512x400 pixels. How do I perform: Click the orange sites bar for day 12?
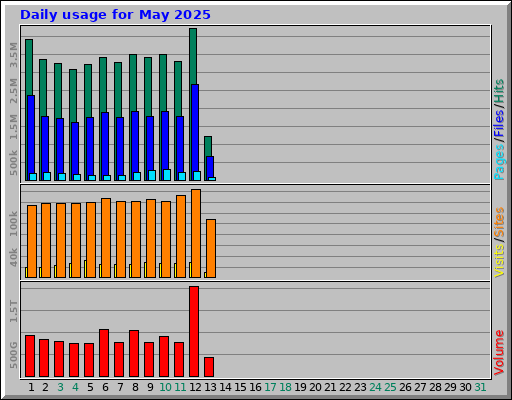[x=196, y=233]
